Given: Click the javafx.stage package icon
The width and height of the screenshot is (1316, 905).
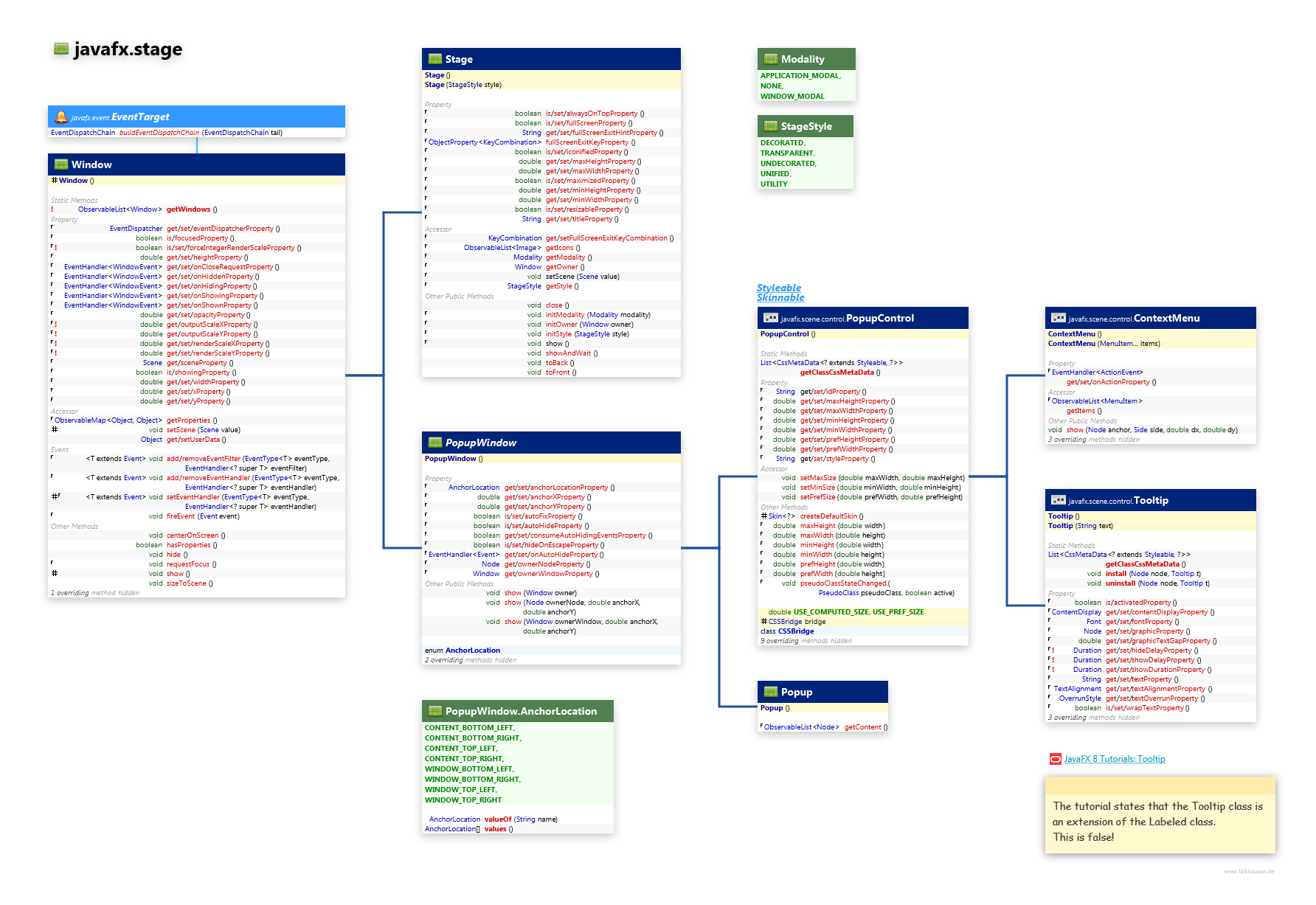Looking at the screenshot, I should coord(61,49).
